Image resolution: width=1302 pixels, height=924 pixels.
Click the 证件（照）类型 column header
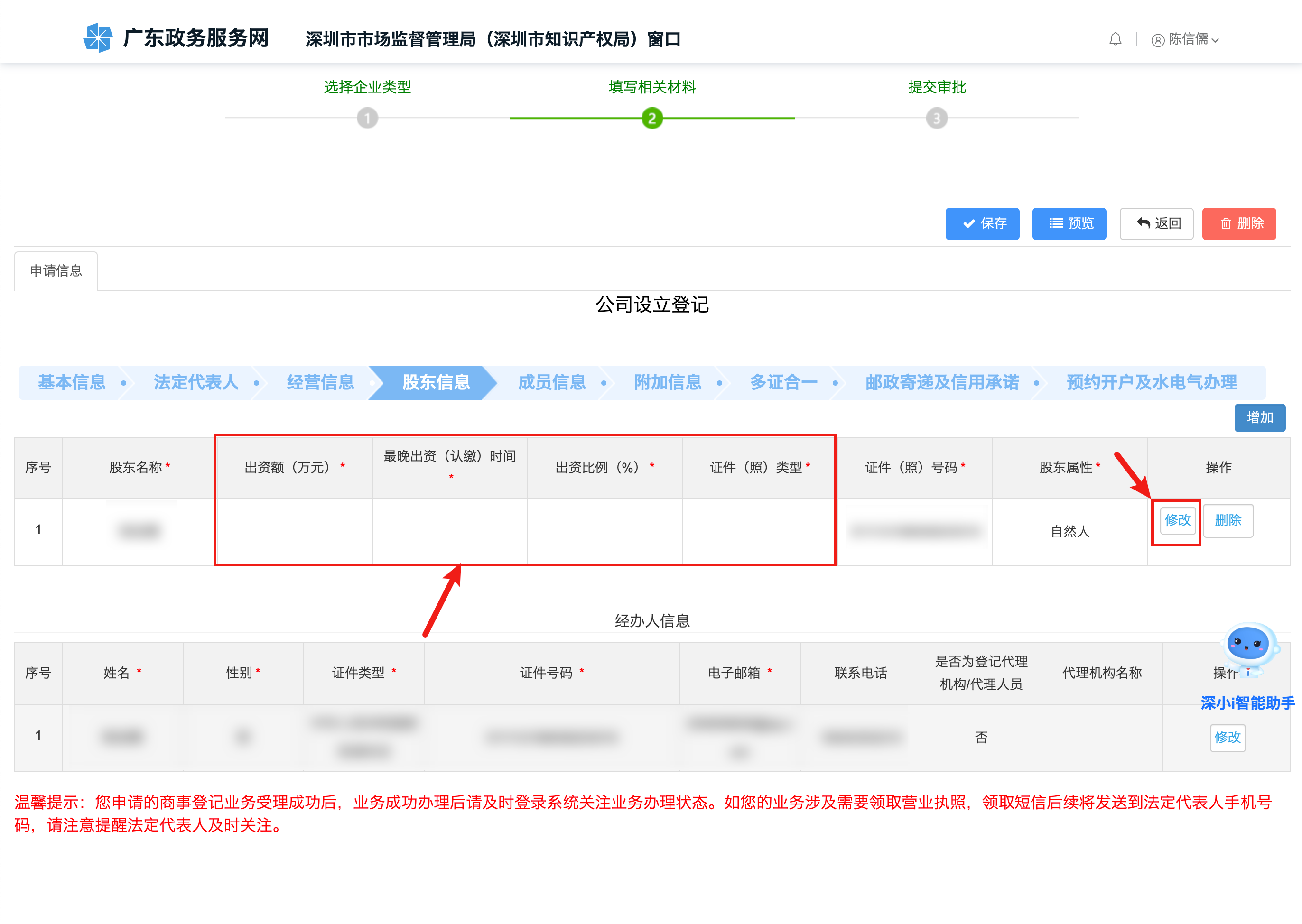coord(759,468)
